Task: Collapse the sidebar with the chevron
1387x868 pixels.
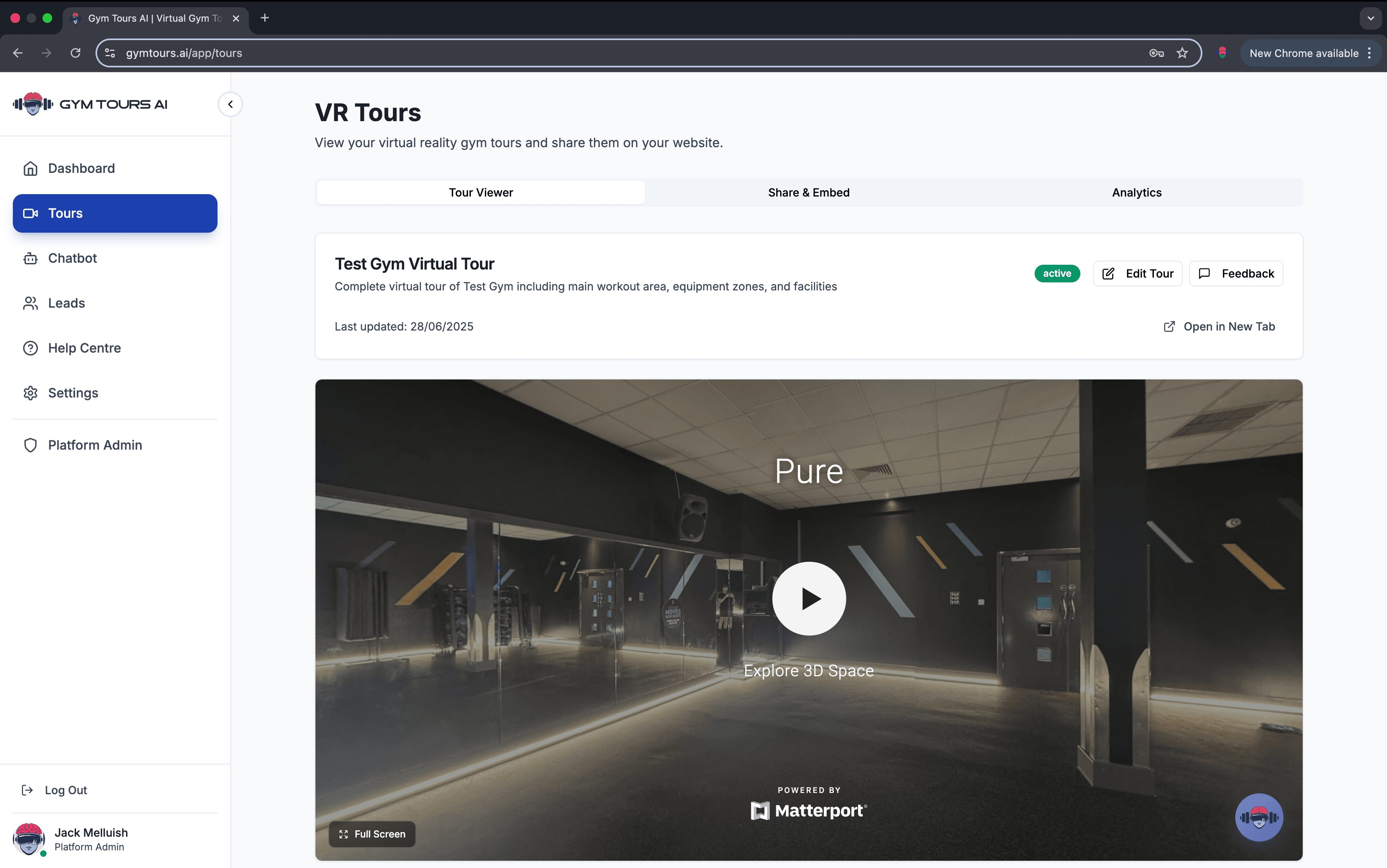Action: click(230, 104)
